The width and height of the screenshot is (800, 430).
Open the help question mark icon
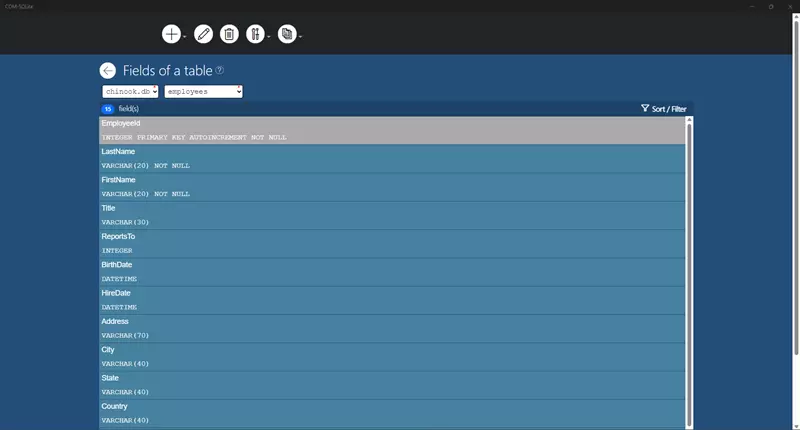point(219,70)
